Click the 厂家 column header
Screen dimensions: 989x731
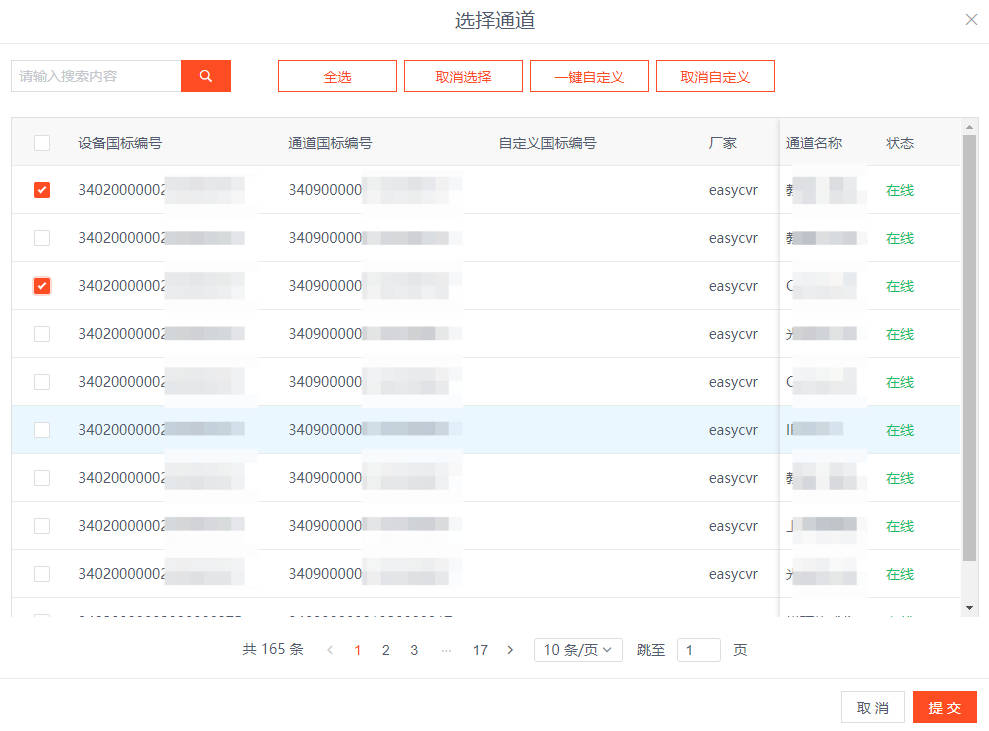(722, 143)
